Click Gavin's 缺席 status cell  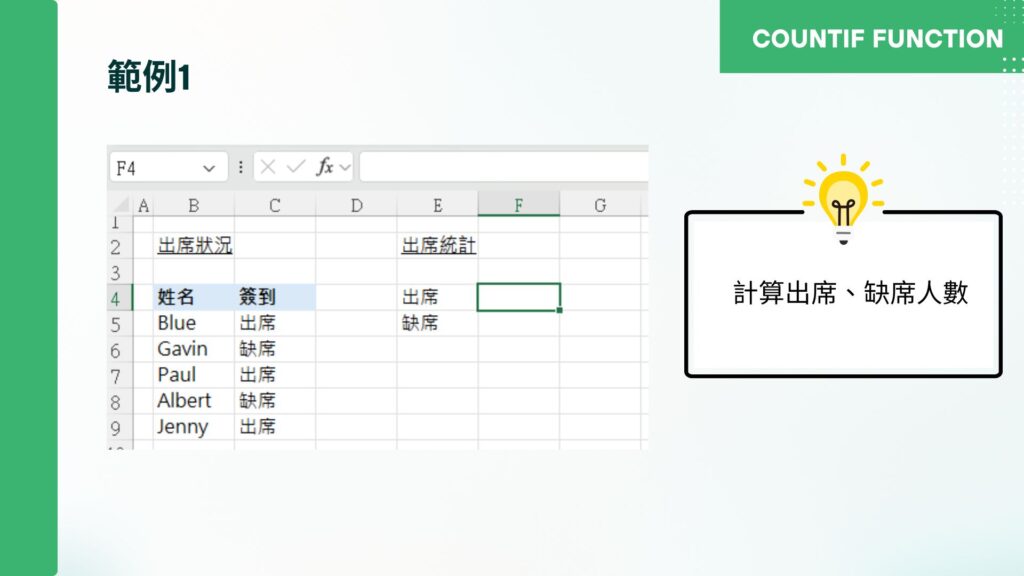(x=275, y=349)
